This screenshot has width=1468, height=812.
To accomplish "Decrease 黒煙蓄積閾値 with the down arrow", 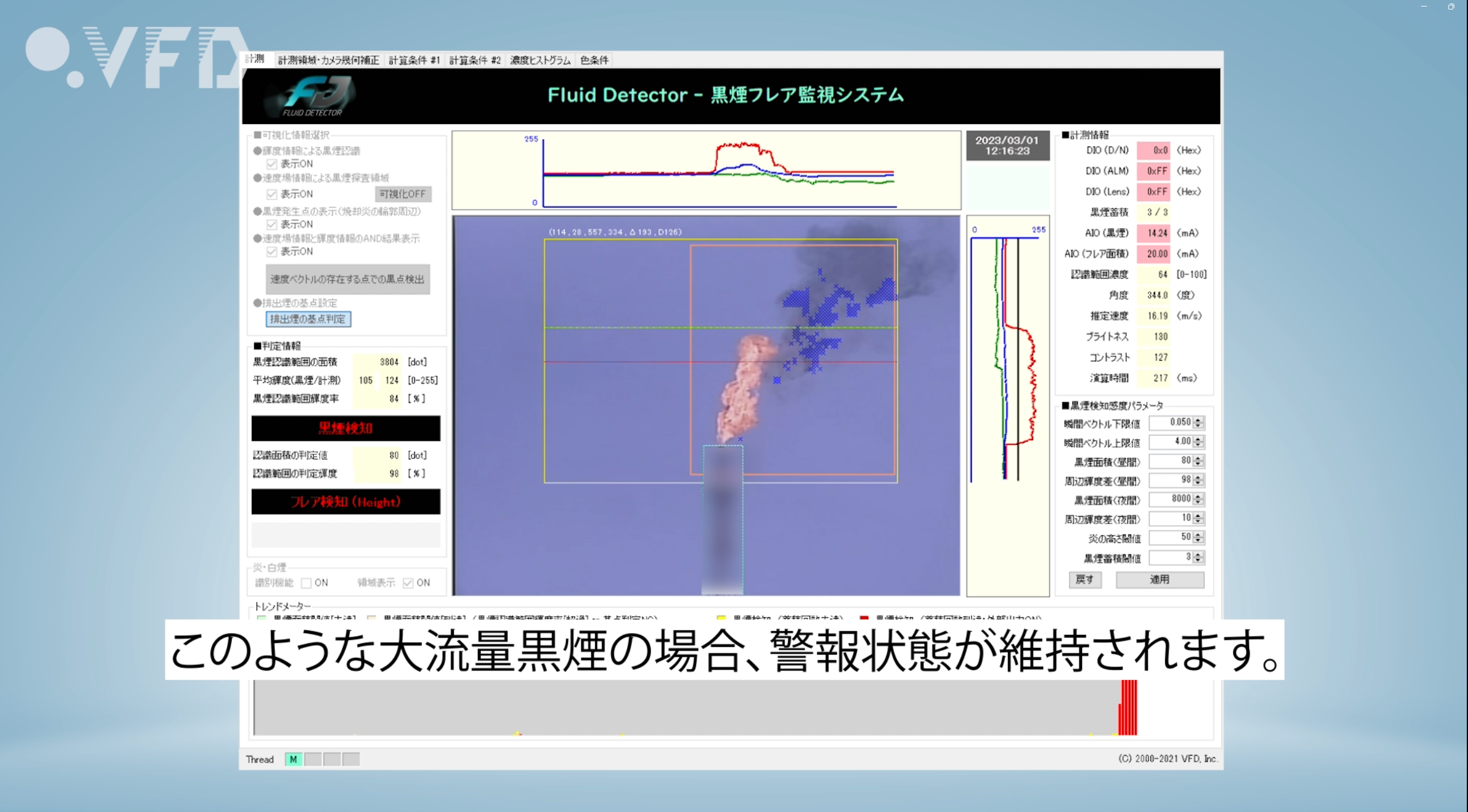I will 1198,560.
